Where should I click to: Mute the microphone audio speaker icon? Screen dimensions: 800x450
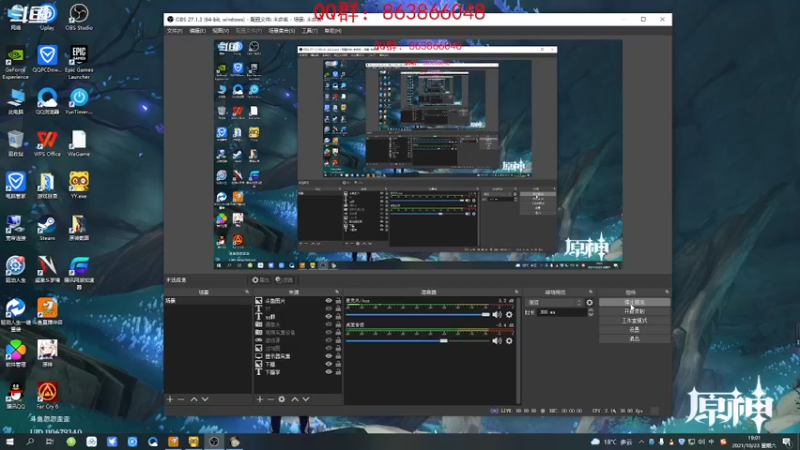pos(497,314)
